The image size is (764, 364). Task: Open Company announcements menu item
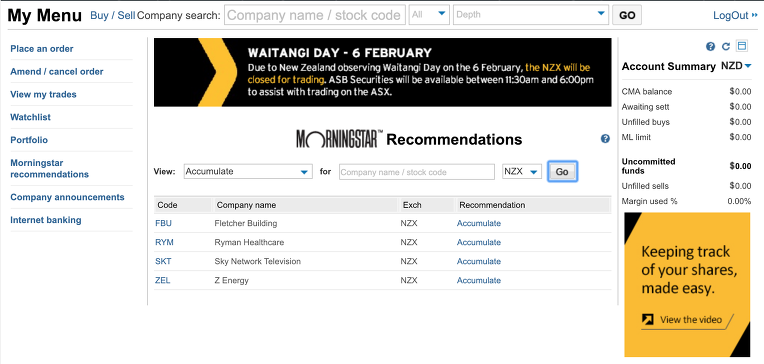coord(67,197)
